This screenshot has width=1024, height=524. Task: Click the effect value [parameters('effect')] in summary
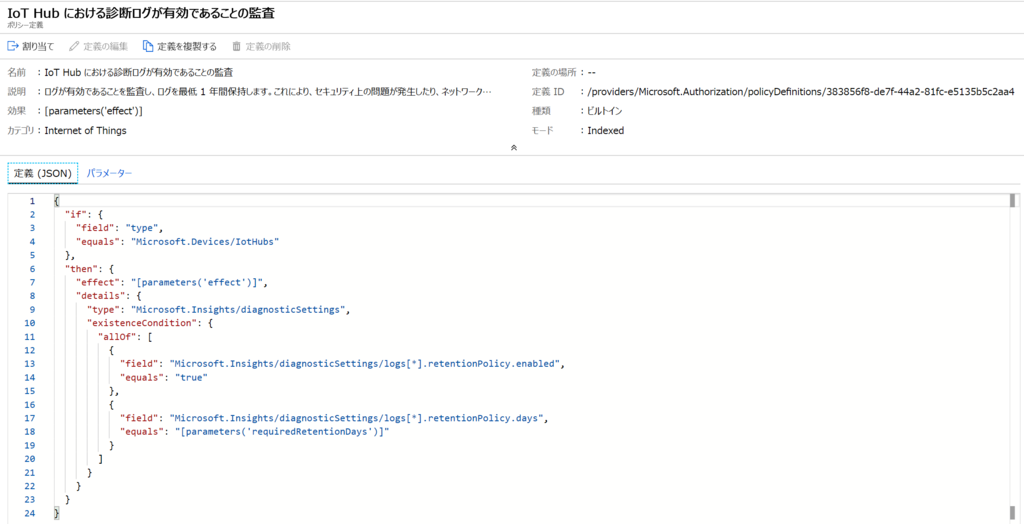coord(93,111)
